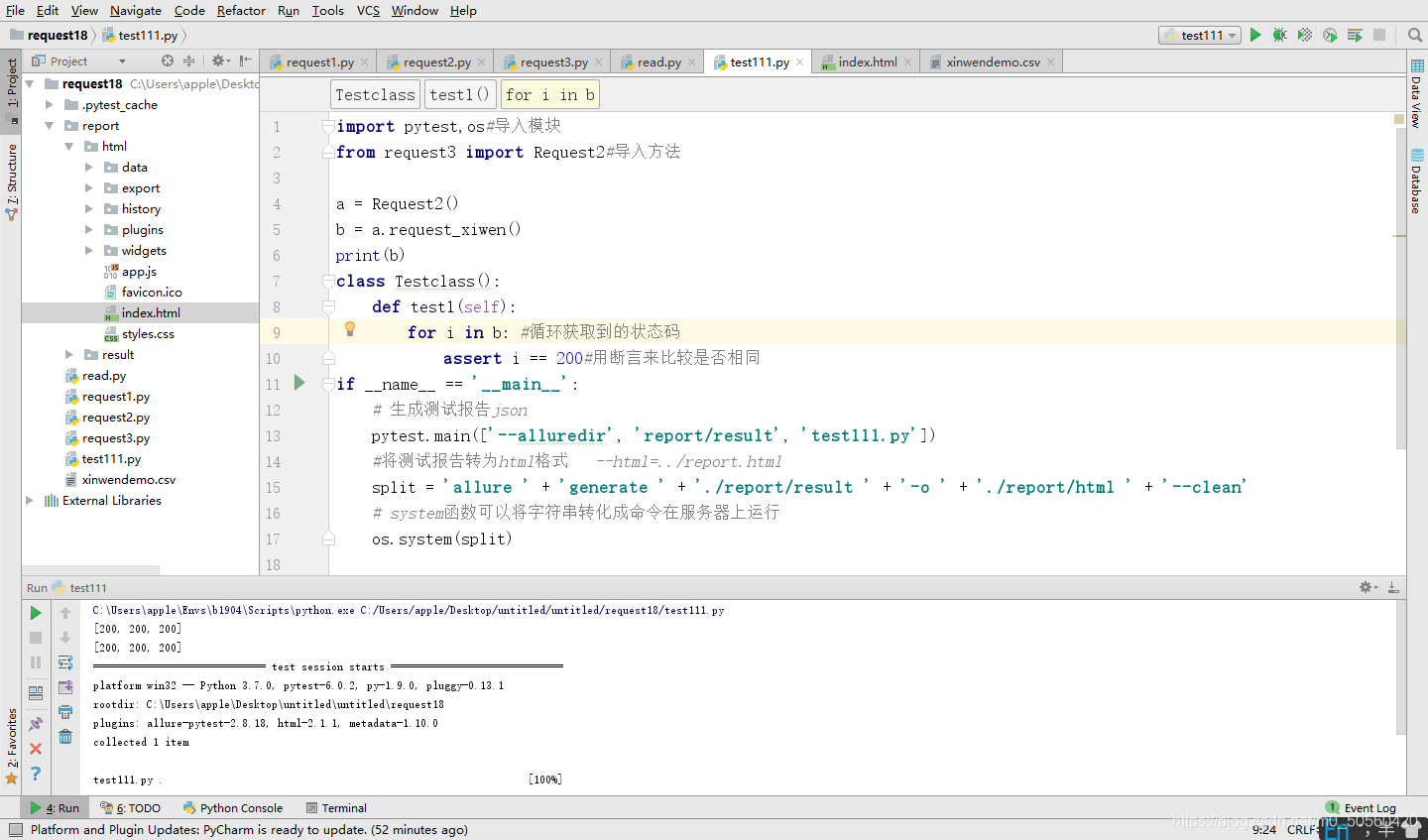Expand the data folder under html
Screen dimensions: 1428x840
87,167
